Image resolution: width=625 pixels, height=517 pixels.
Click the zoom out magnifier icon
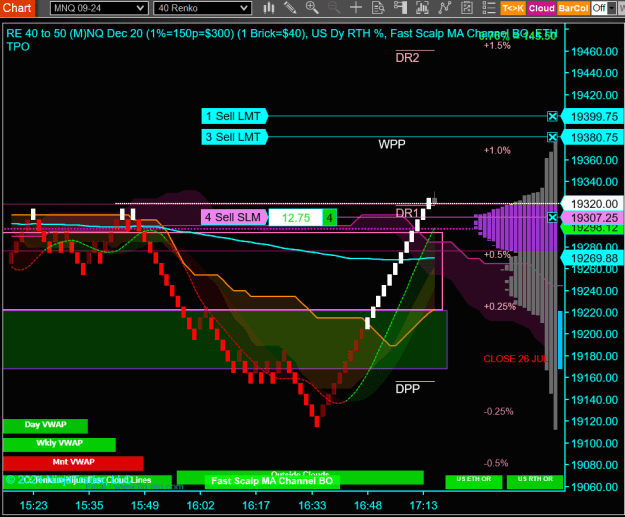point(334,8)
